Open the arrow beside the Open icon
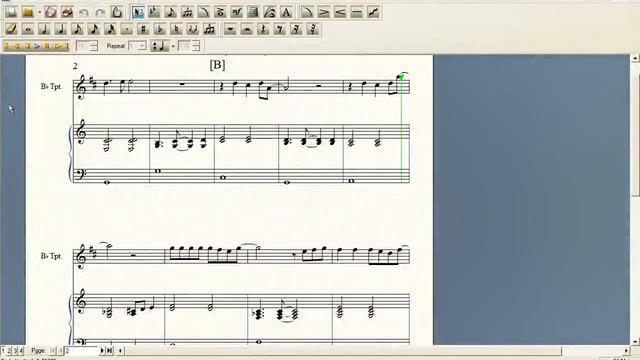 click(40, 12)
